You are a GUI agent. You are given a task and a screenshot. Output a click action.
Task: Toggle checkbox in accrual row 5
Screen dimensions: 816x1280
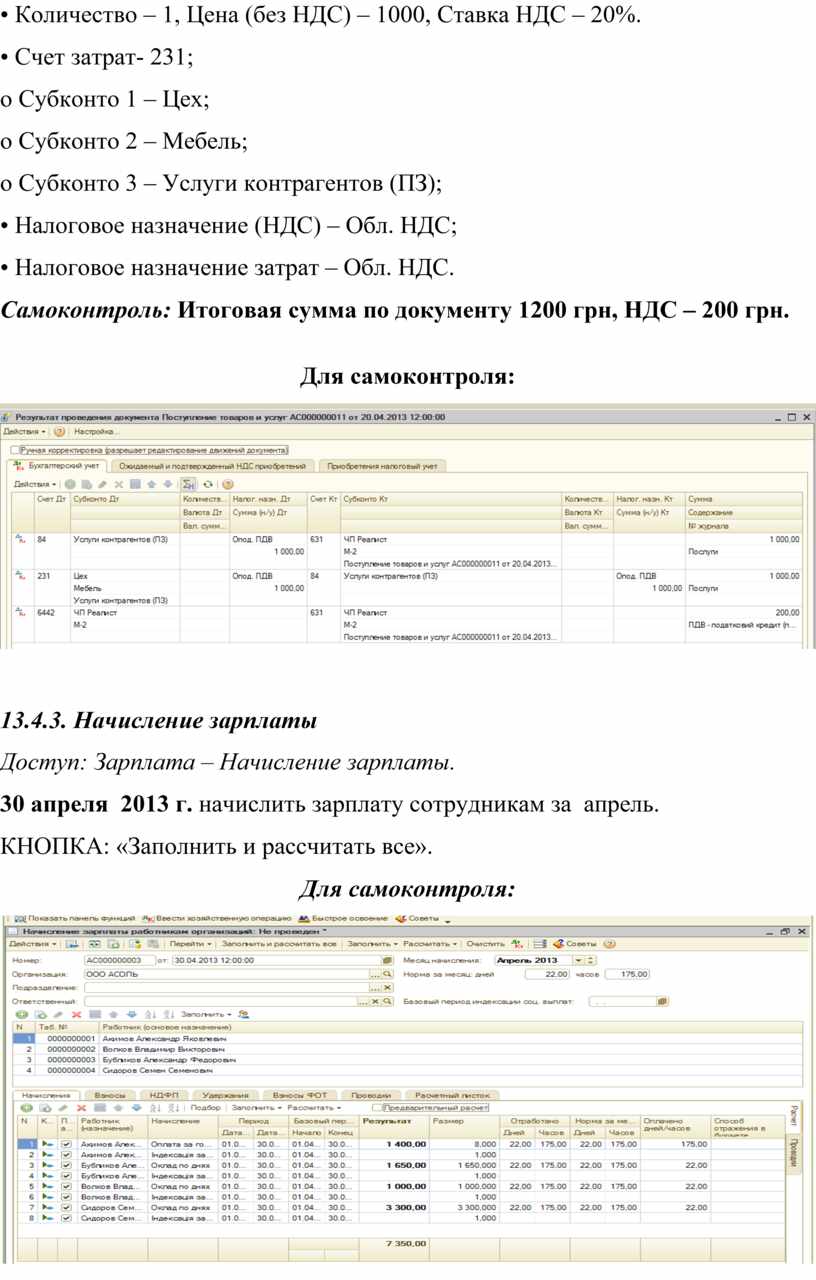coord(66,1186)
